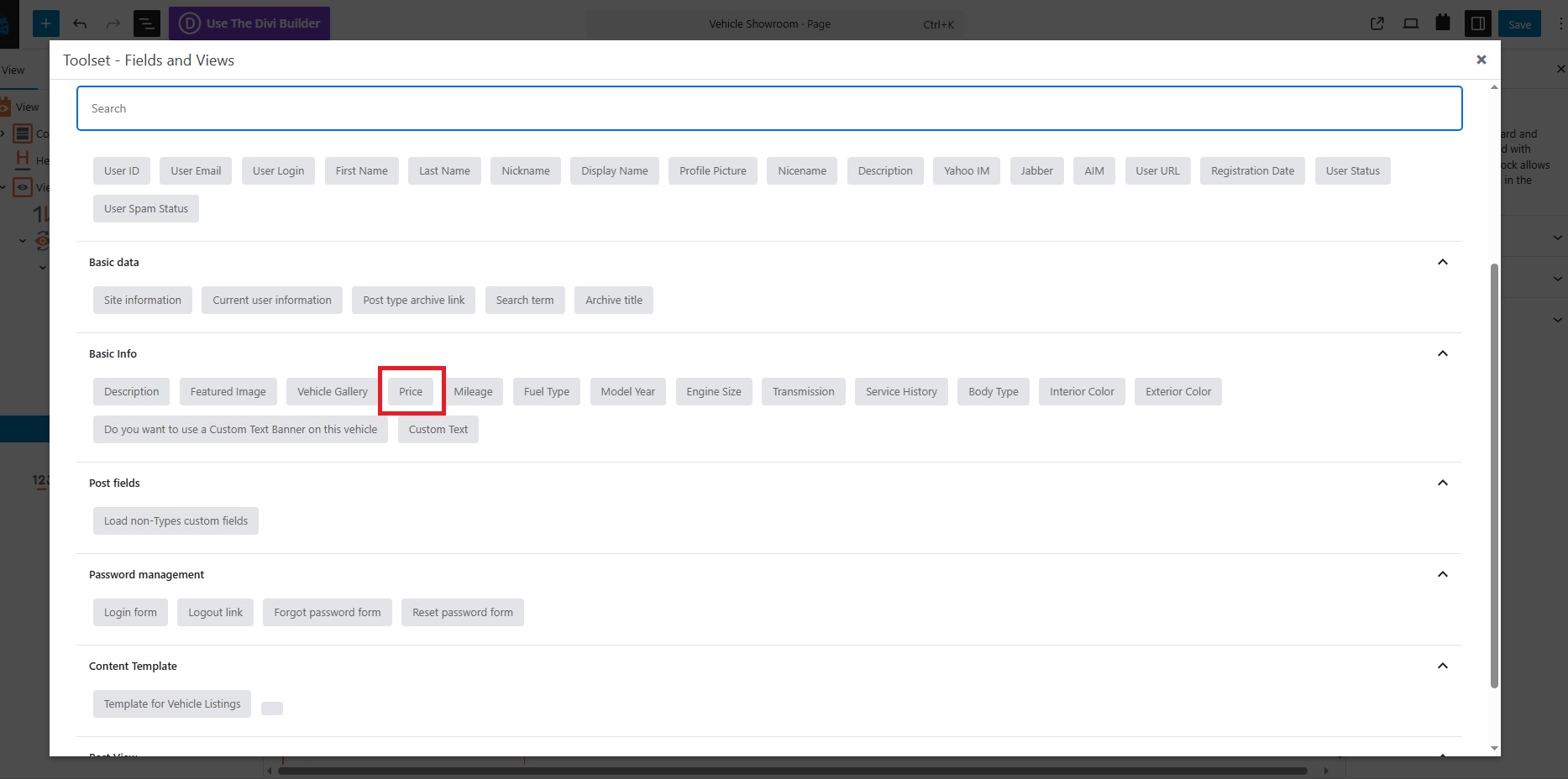Insert the AIM field

point(1094,170)
